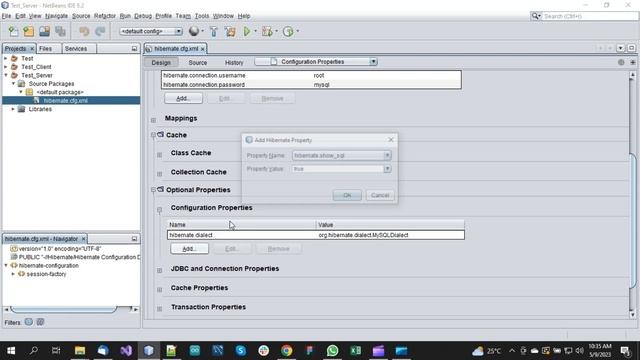Open default config dropdown
This screenshot has height=360, width=640.
pos(178,31)
